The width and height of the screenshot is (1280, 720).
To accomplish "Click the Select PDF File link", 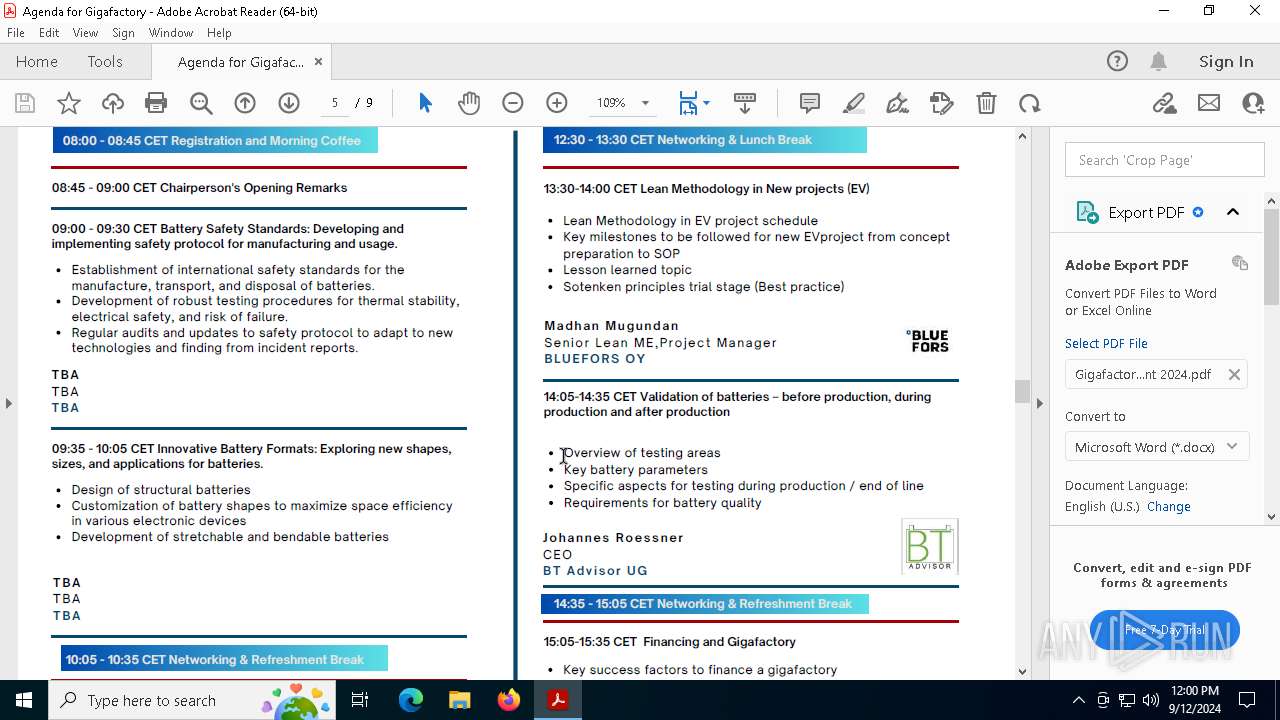I will [1106, 343].
